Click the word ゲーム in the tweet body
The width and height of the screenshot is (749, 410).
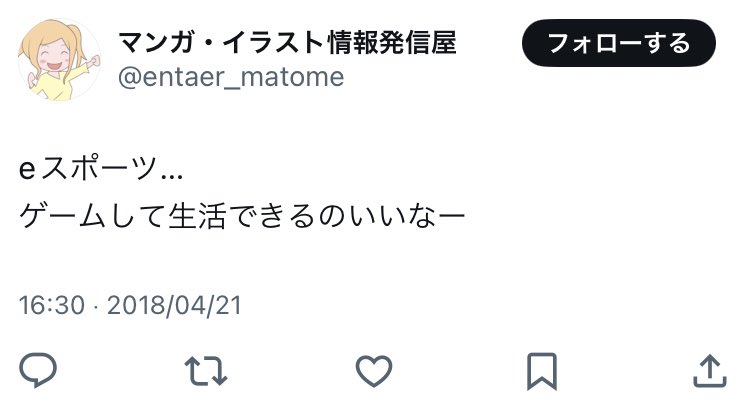point(62,216)
